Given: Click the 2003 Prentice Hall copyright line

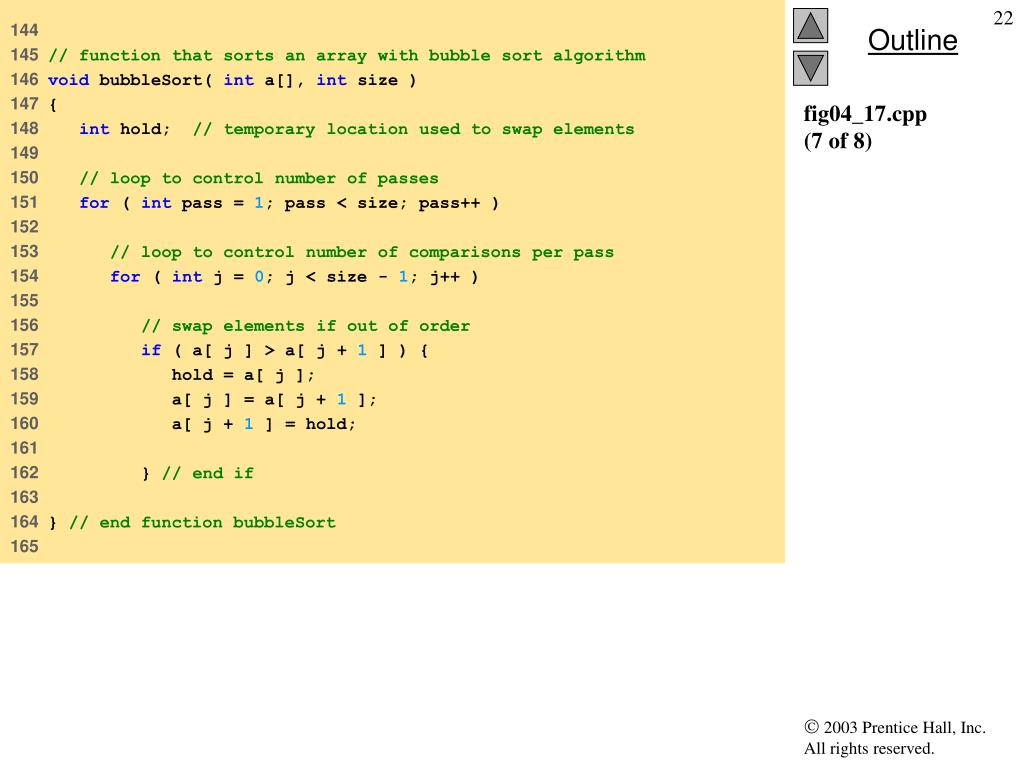Looking at the screenshot, I should click(895, 727).
